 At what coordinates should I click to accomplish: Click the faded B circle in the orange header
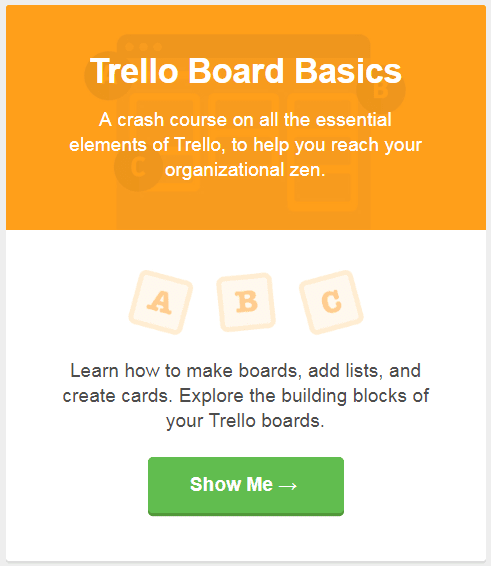tap(381, 89)
